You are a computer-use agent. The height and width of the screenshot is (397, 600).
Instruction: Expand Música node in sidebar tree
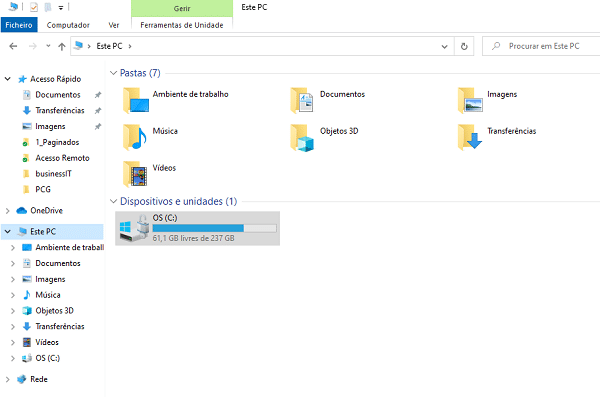[13, 295]
